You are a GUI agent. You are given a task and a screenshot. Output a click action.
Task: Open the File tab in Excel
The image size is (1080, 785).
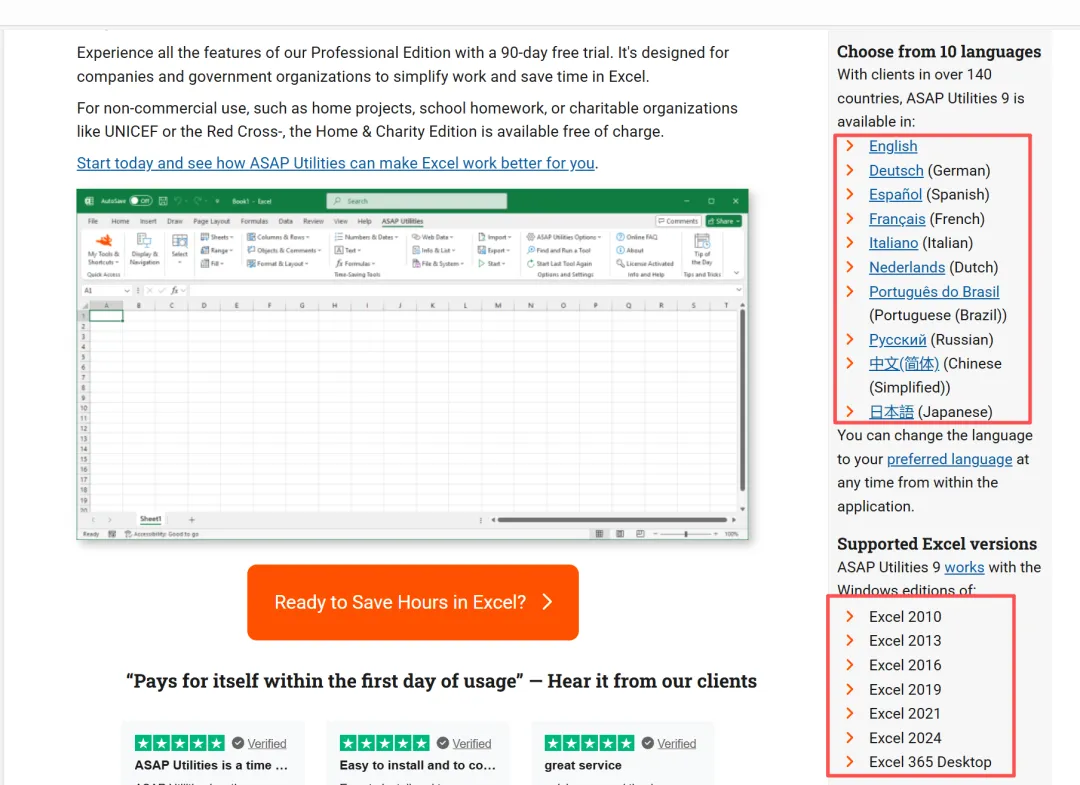93,221
